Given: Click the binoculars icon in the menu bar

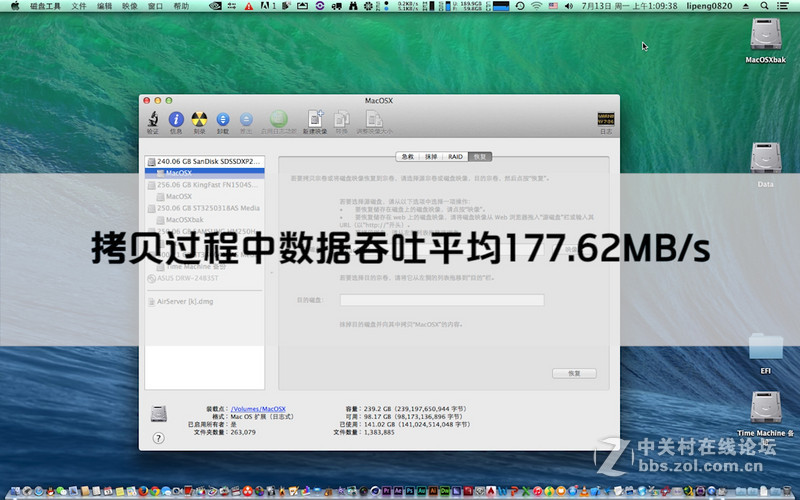Looking at the screenshot, I should [353, 6].
